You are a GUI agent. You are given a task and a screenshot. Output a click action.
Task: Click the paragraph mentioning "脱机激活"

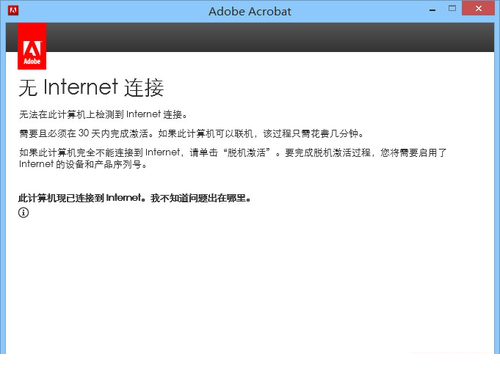tap(233, 158)
